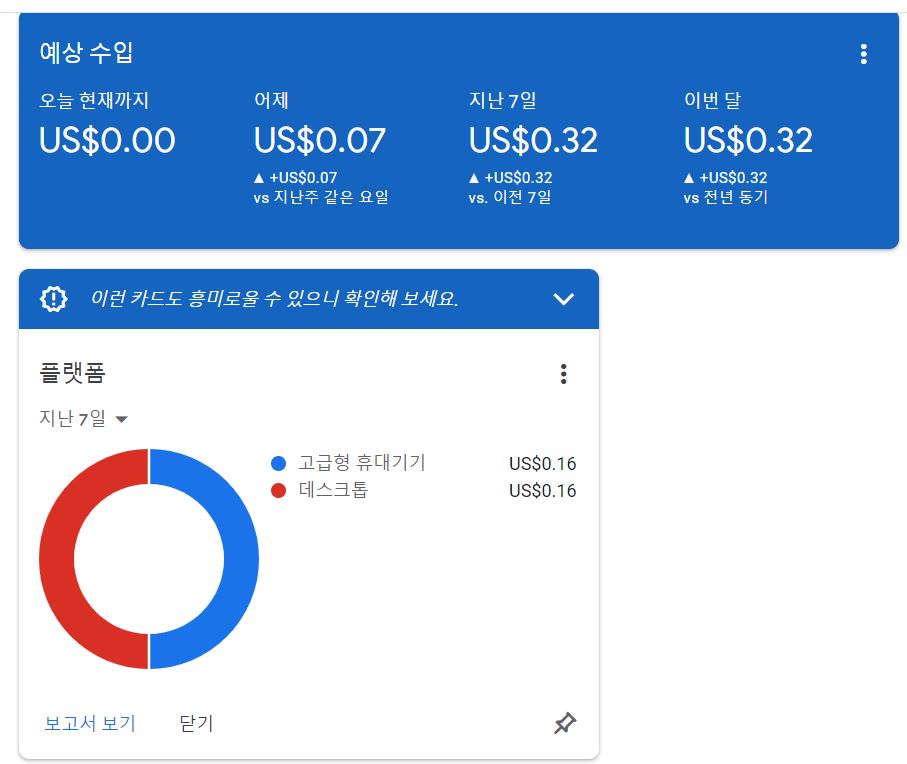Click the 플랫폼 card title
Screen dimensions: 907x764
click(x=72, y=373)
